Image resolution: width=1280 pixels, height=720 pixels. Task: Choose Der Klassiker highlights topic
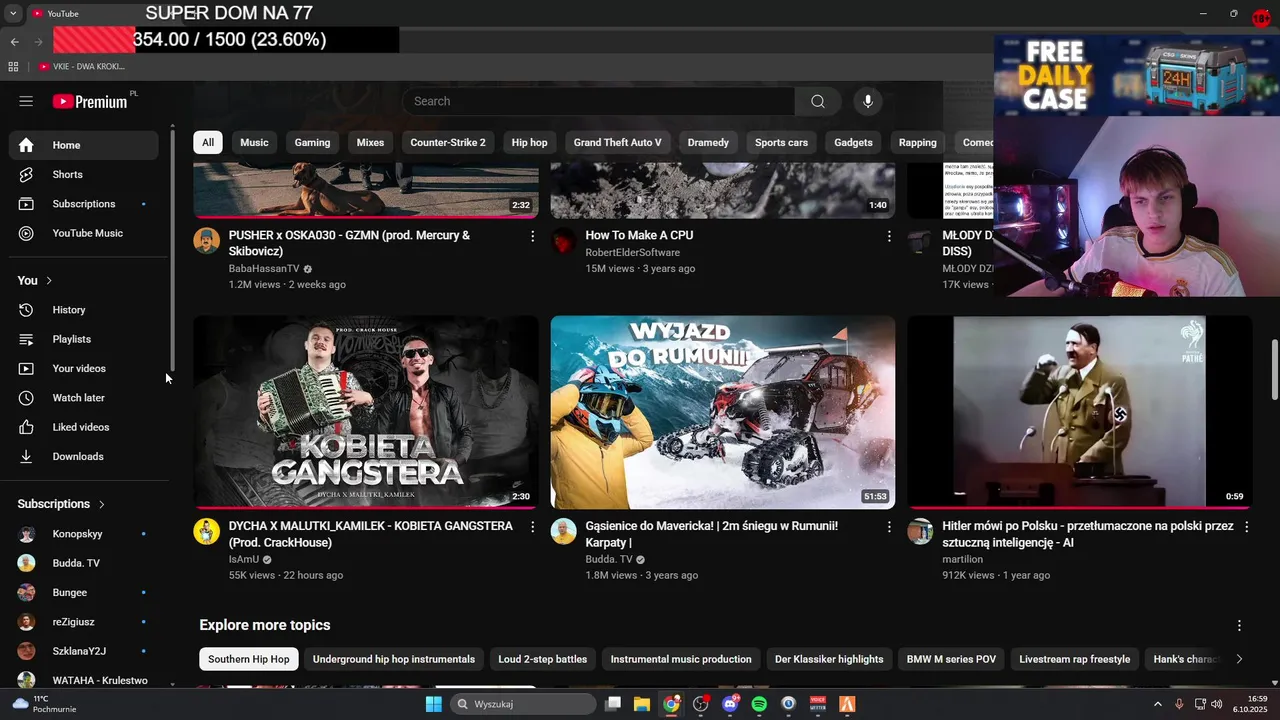(829, 659)
